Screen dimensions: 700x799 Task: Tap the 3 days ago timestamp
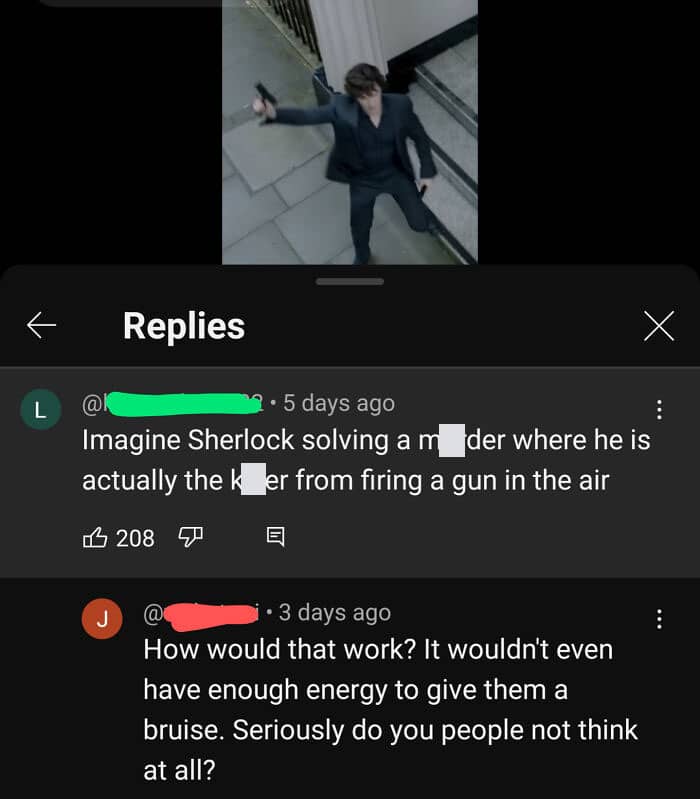335,612
